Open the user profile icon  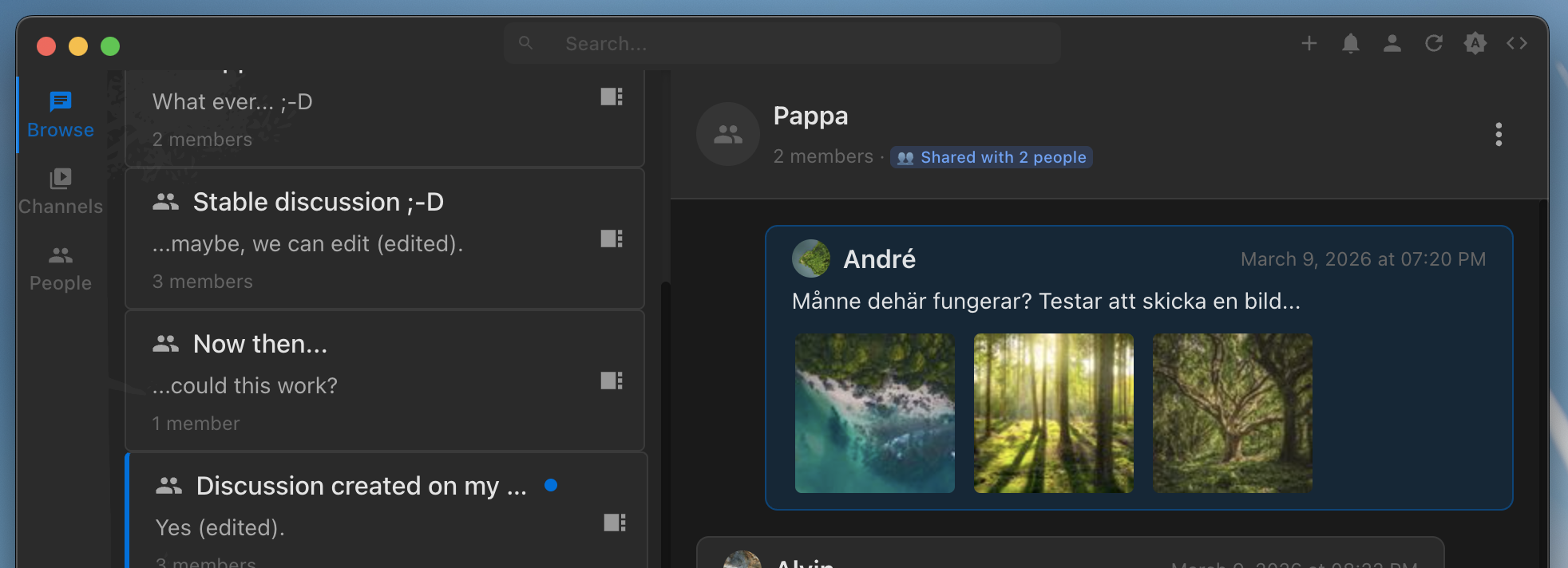tap(1392, 43)
